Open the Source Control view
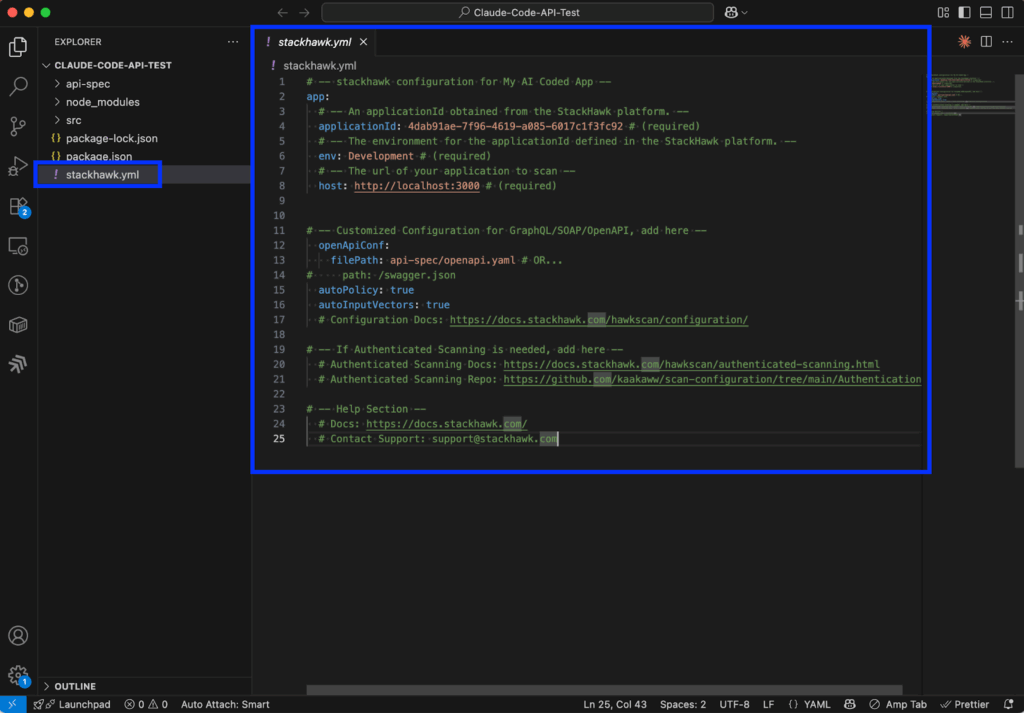The height and width of the screenshot is (713, 1024). click(x=18, y=126)
